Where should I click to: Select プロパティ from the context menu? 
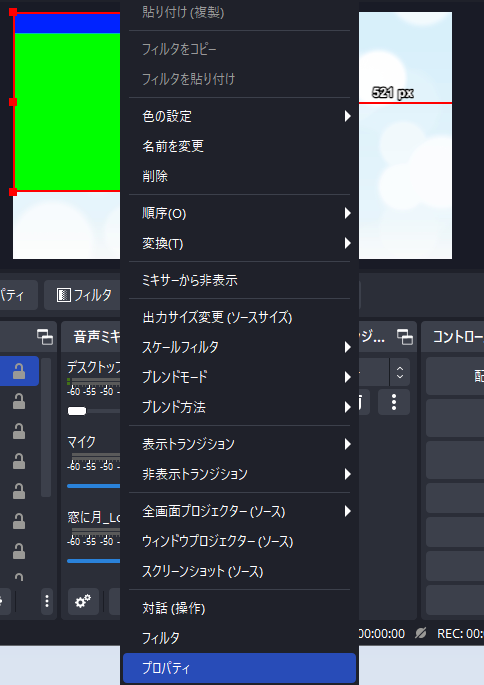(239, 668)
